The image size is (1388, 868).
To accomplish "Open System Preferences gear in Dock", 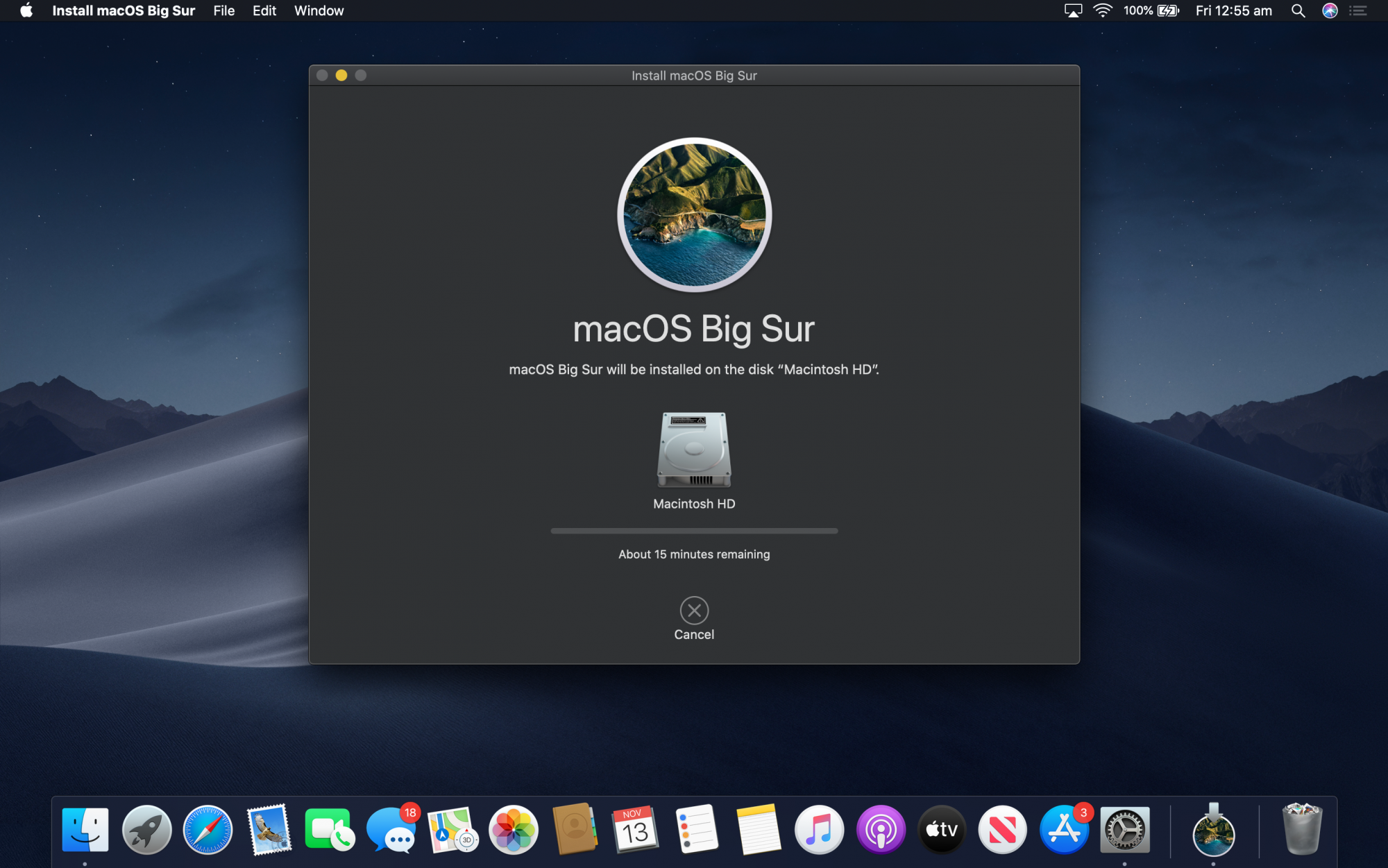I will click(x=1125, y=830).
